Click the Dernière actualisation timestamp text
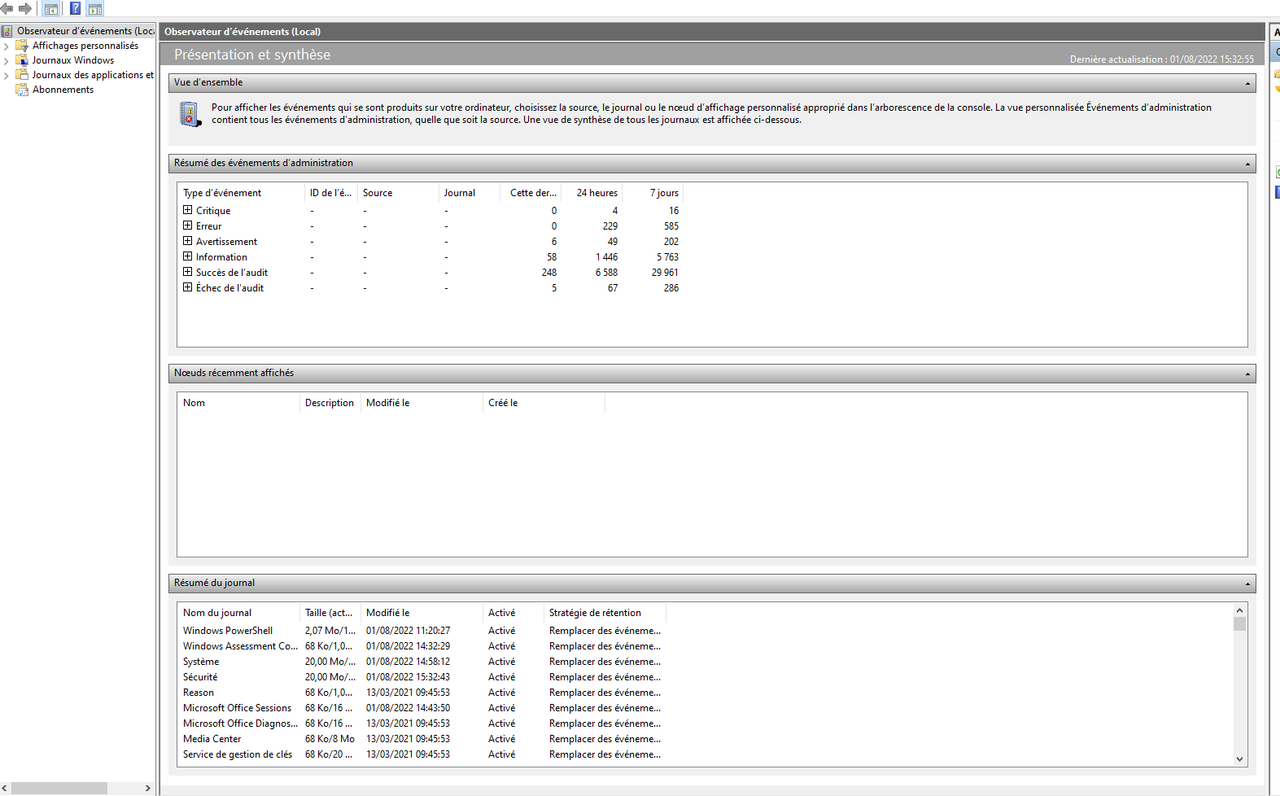The image size is (1280, 796). pyautogui.click(x=1161, y=60)
